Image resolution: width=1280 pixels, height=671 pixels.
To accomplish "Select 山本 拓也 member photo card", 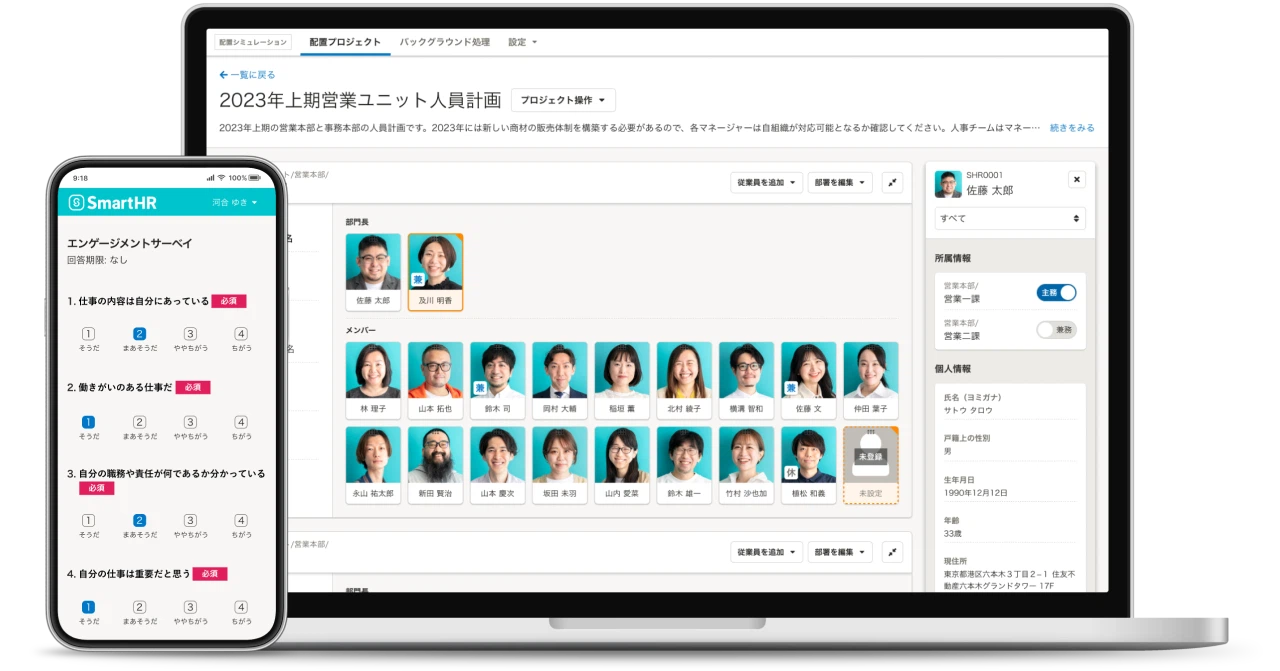I will (x=435, y=380).
